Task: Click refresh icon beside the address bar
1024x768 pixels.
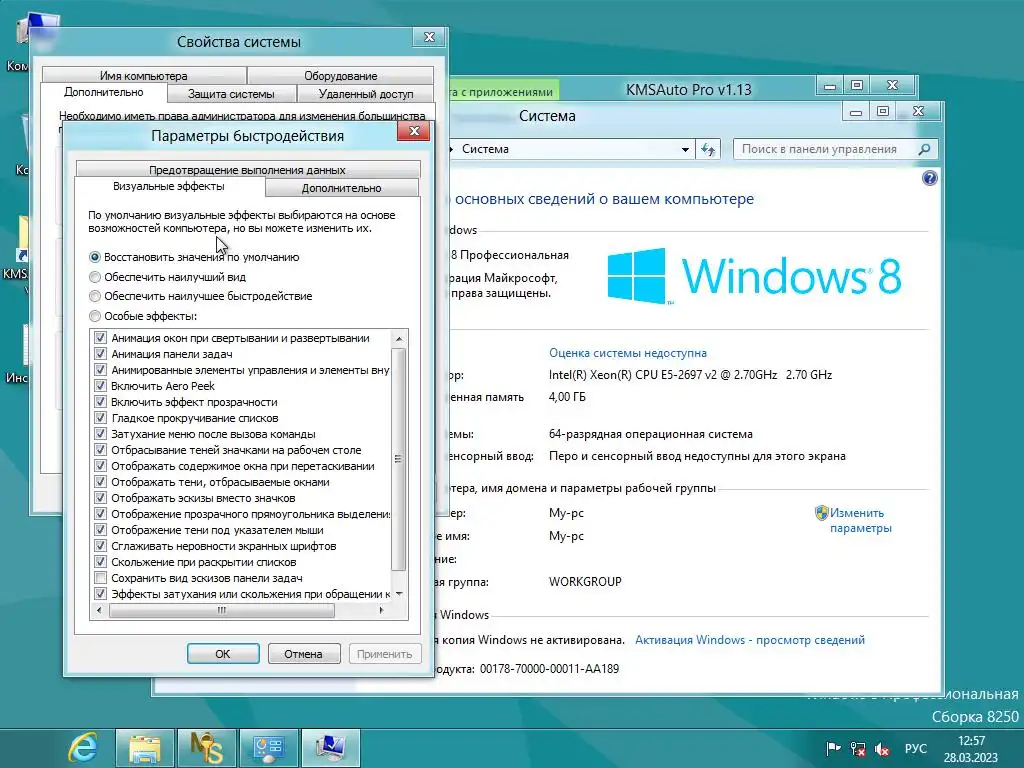Action: (x=708, y=150)
